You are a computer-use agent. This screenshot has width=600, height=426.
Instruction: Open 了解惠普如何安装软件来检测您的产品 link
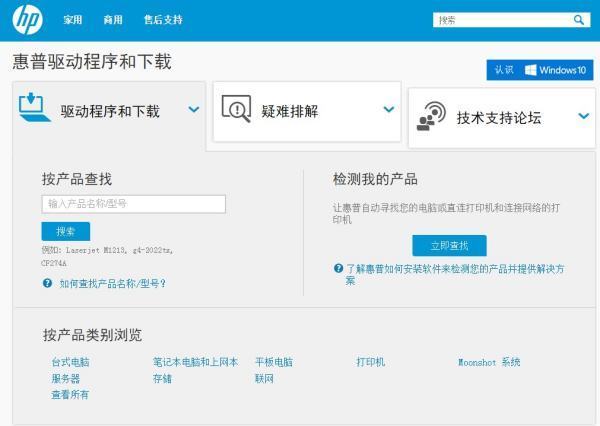pyautogui.click(x=455, y=274)
